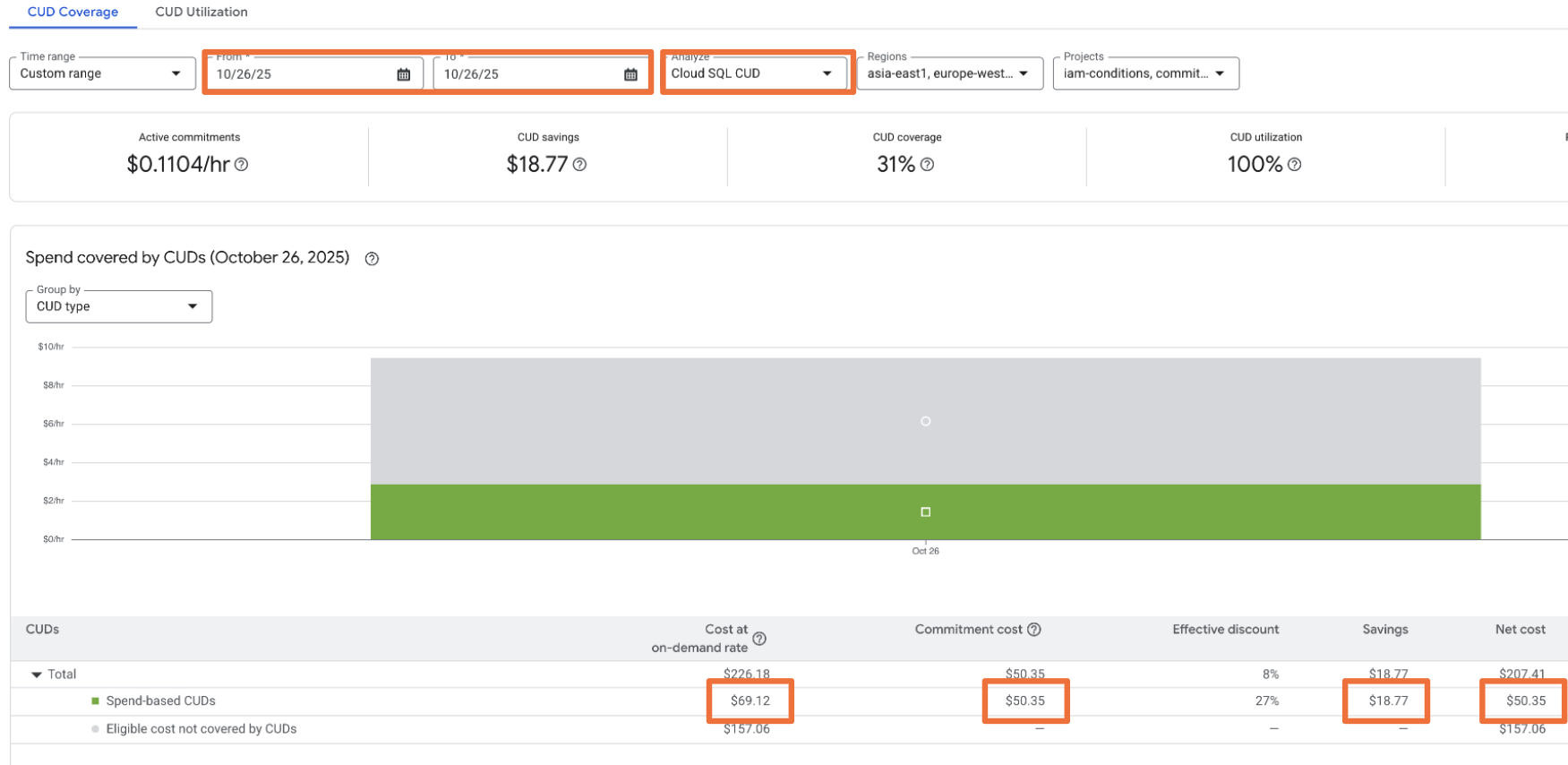Click help icon next to CUD utilization percentage
1568x765 pixels.
[1294, 165]
